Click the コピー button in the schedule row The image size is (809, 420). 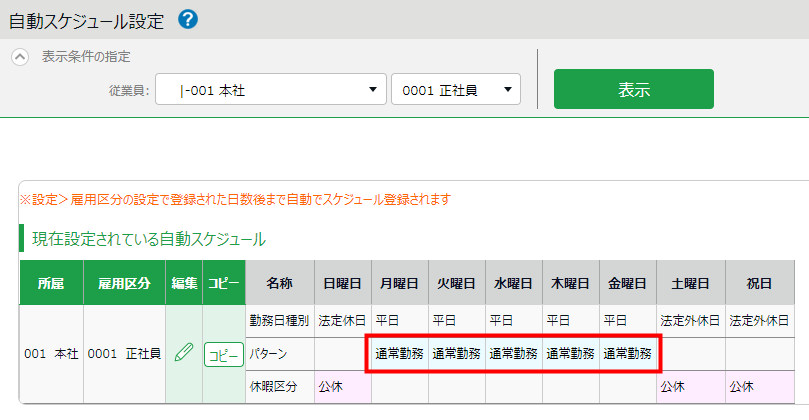224,354
